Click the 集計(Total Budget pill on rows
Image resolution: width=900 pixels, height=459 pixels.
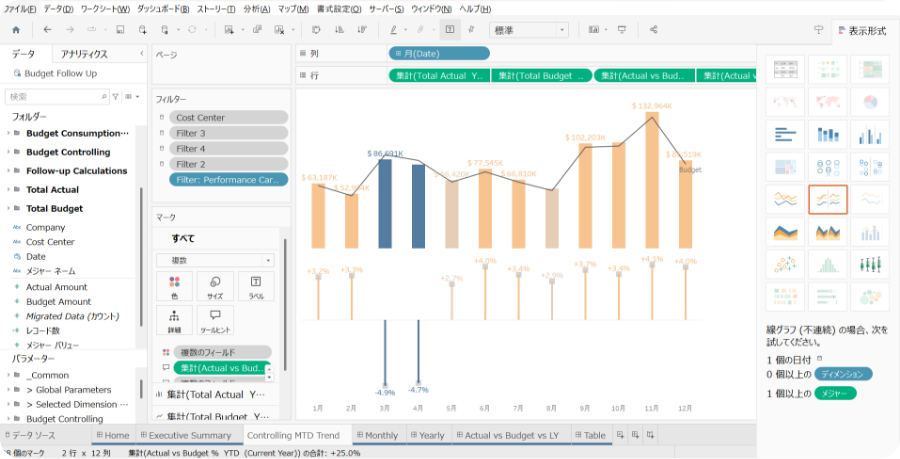(541, 76)
